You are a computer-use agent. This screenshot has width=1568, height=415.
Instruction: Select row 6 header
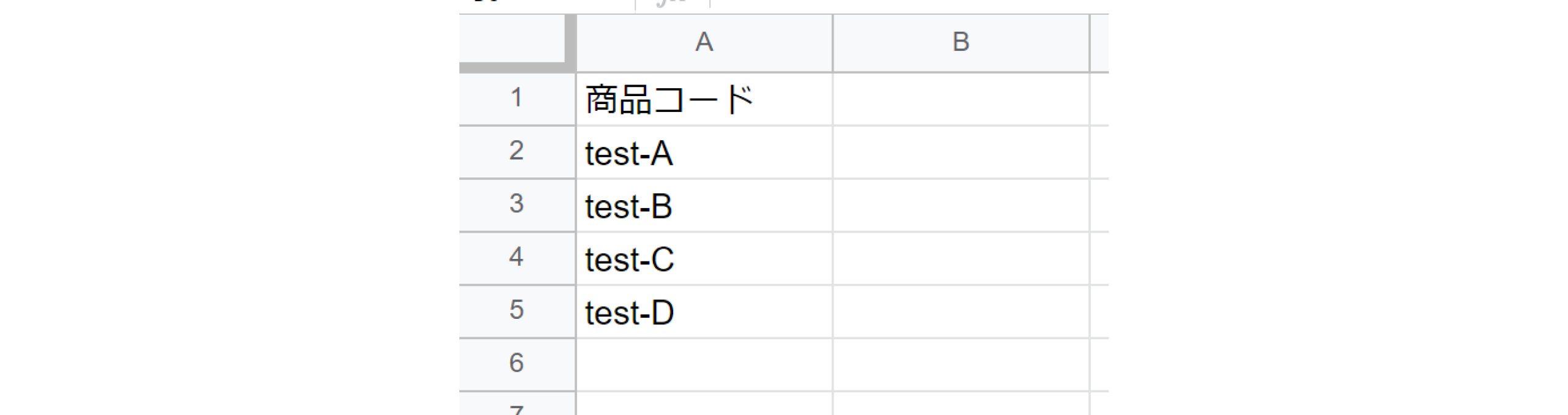(x=516, y=364)
